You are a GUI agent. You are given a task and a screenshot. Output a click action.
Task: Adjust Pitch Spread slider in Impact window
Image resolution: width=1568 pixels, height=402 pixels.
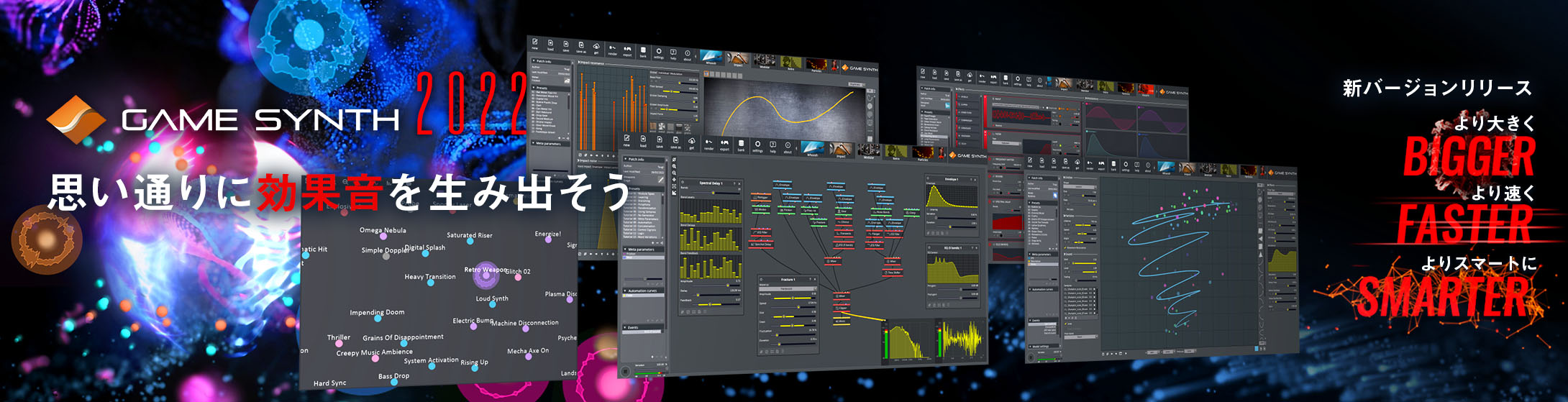pyautogui.click(x=679, y=92)
